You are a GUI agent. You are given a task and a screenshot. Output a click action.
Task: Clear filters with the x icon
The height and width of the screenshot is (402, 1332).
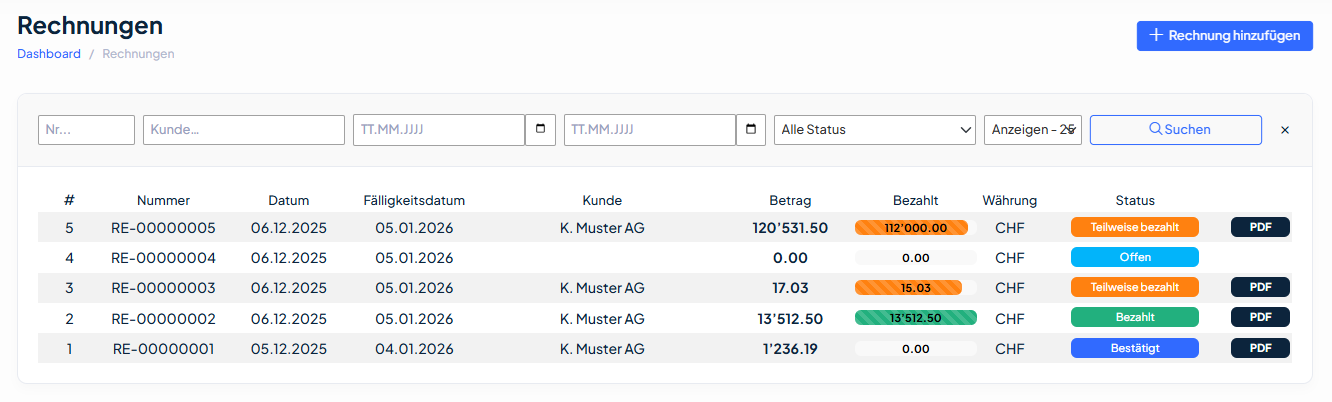pyautogui.click(x=1285, y=130)
